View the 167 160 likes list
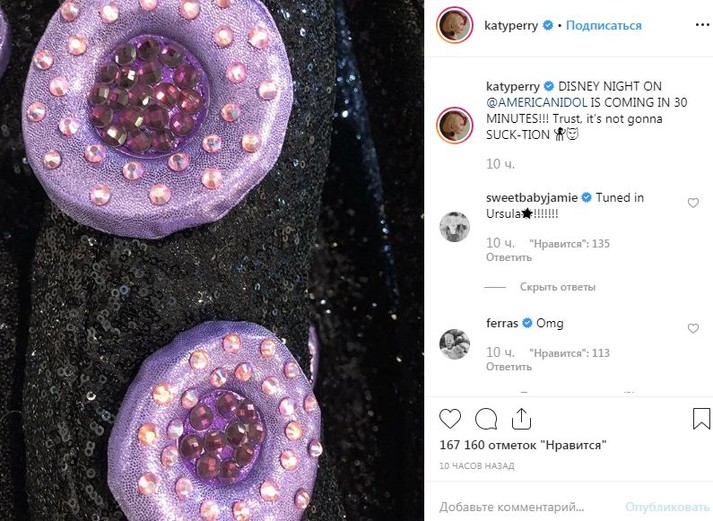 [523, 445]
